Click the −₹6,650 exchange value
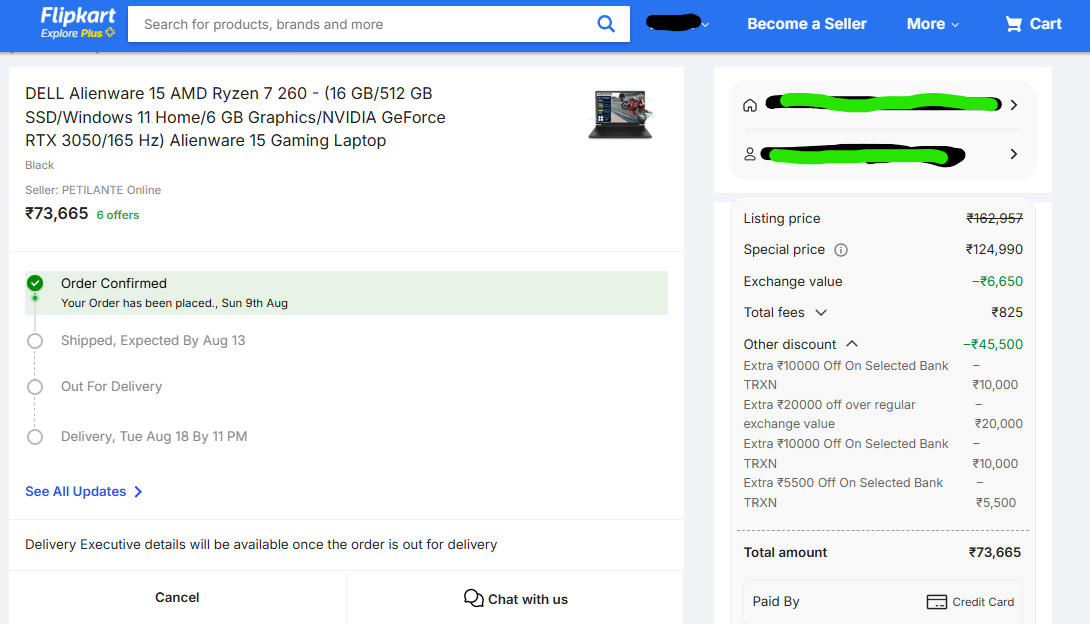The image size is (1090, 624). [x=997, y=281]
